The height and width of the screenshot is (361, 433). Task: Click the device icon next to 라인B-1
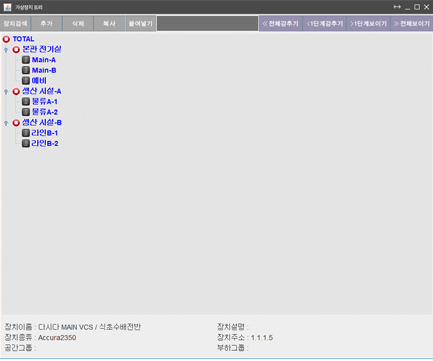tap(26, 133)
